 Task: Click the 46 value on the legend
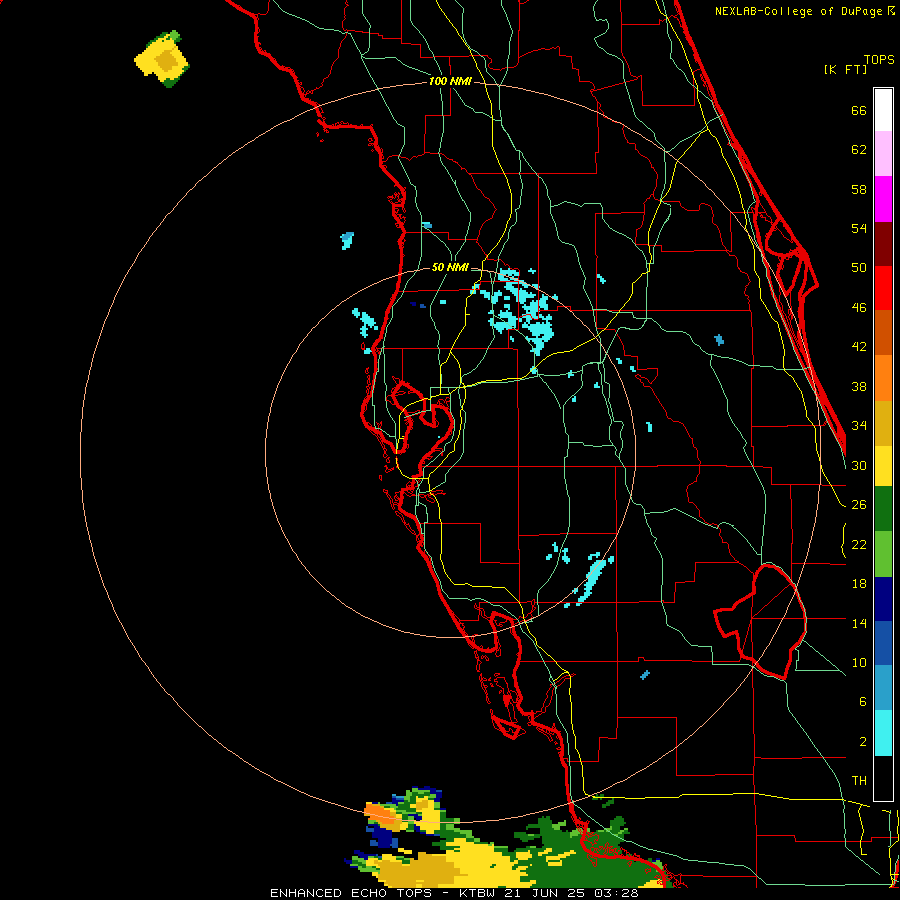pyautogui.click(x=859, y=308)
